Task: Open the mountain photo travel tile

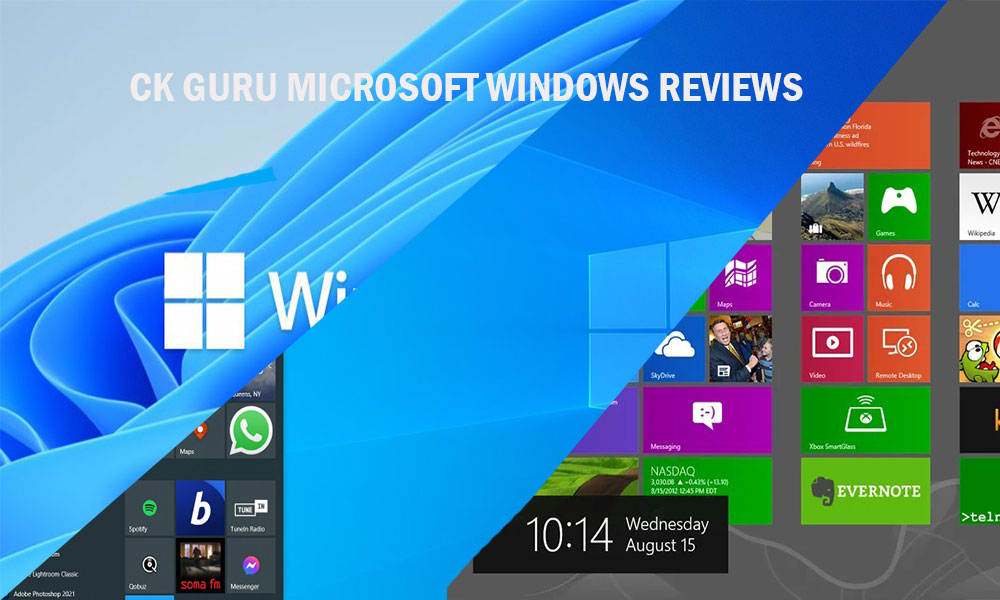Action: [832, 207]
